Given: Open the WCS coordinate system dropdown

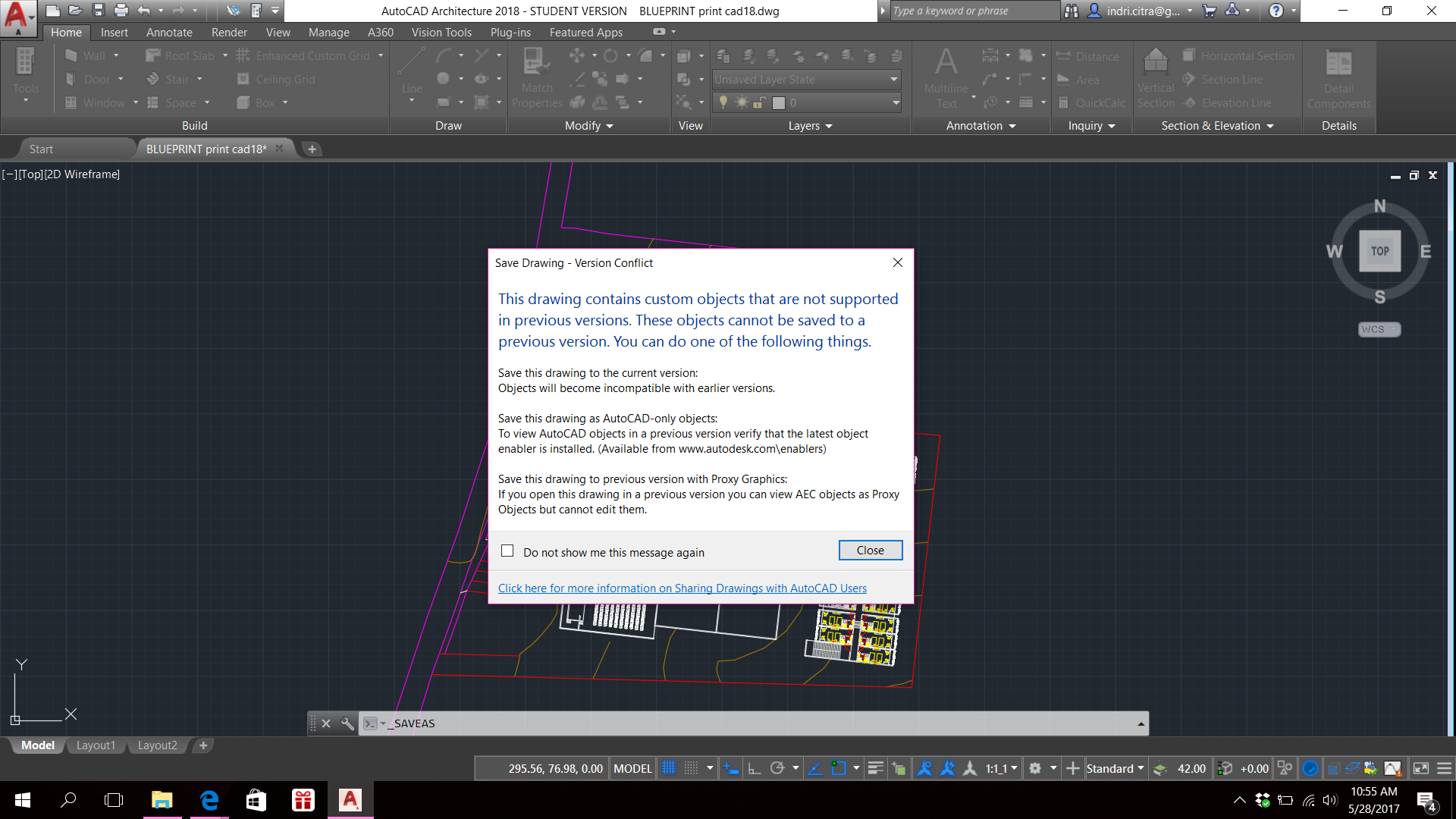Looking at the screenshot, I should pyautogui.click(x=1379, y=329).
